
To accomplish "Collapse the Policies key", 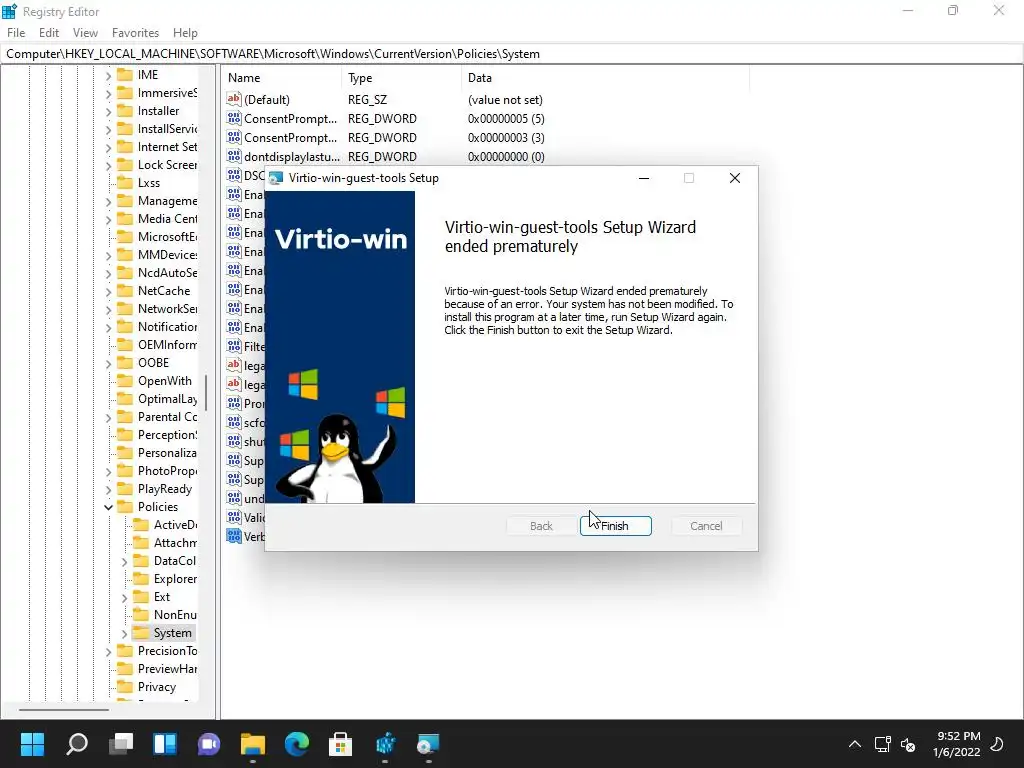I will pos(108,507).
